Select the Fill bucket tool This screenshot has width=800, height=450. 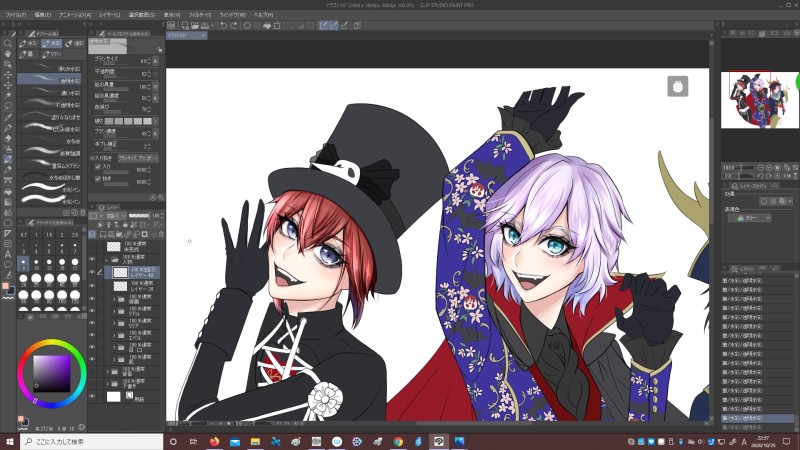point(8,191)
